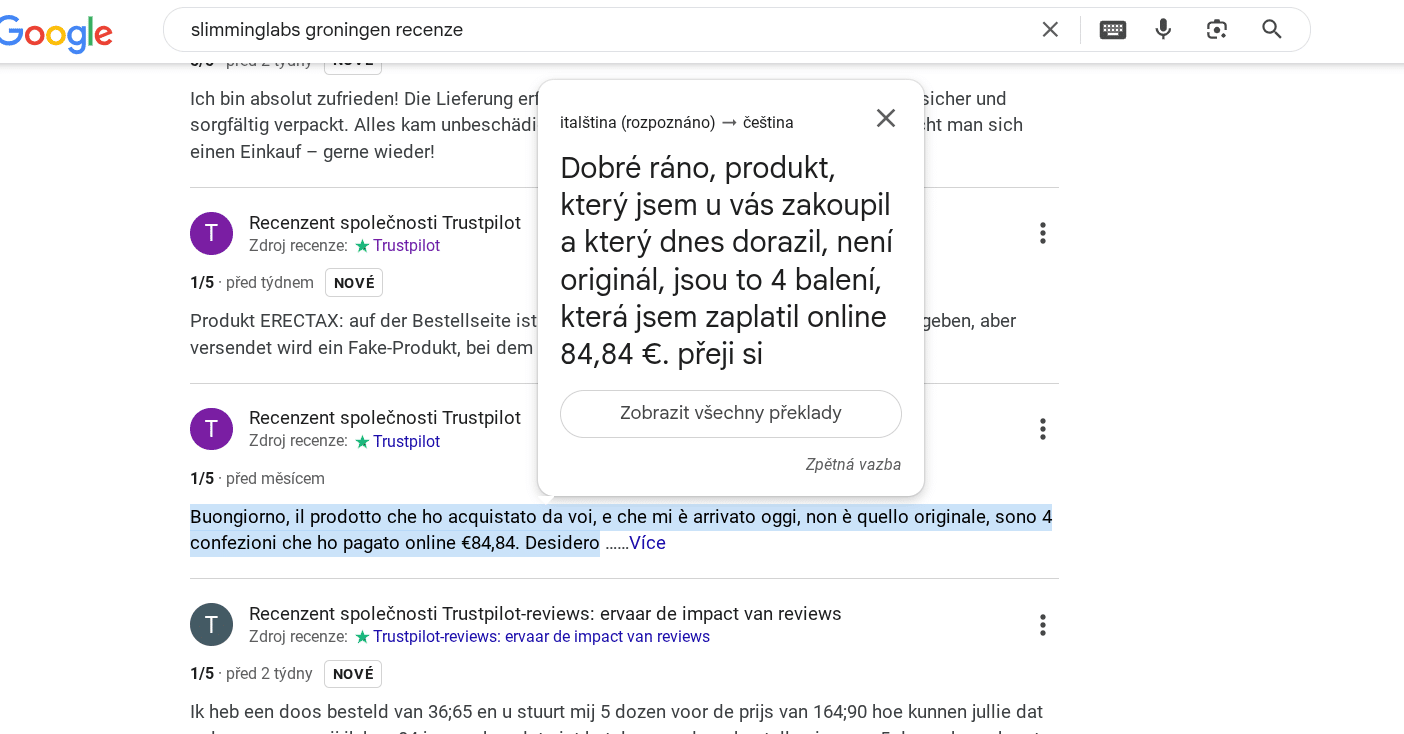The width and height of the screenshot is (1404, 734).
Task: Clear the search query with the X icon
Action: pyautogui.click(x=1050, y=30)
